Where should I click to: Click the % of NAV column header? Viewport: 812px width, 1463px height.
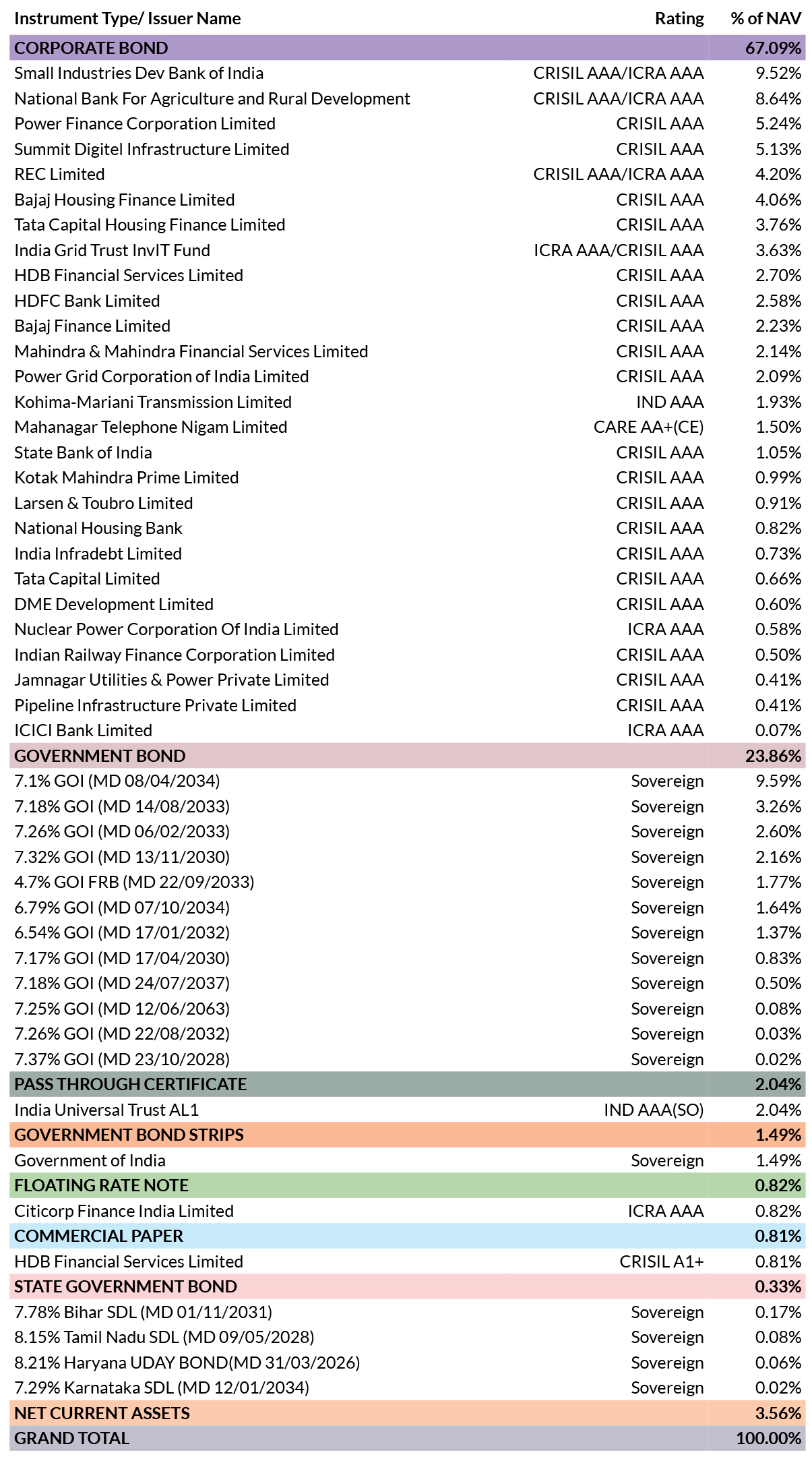coord(766,19)
